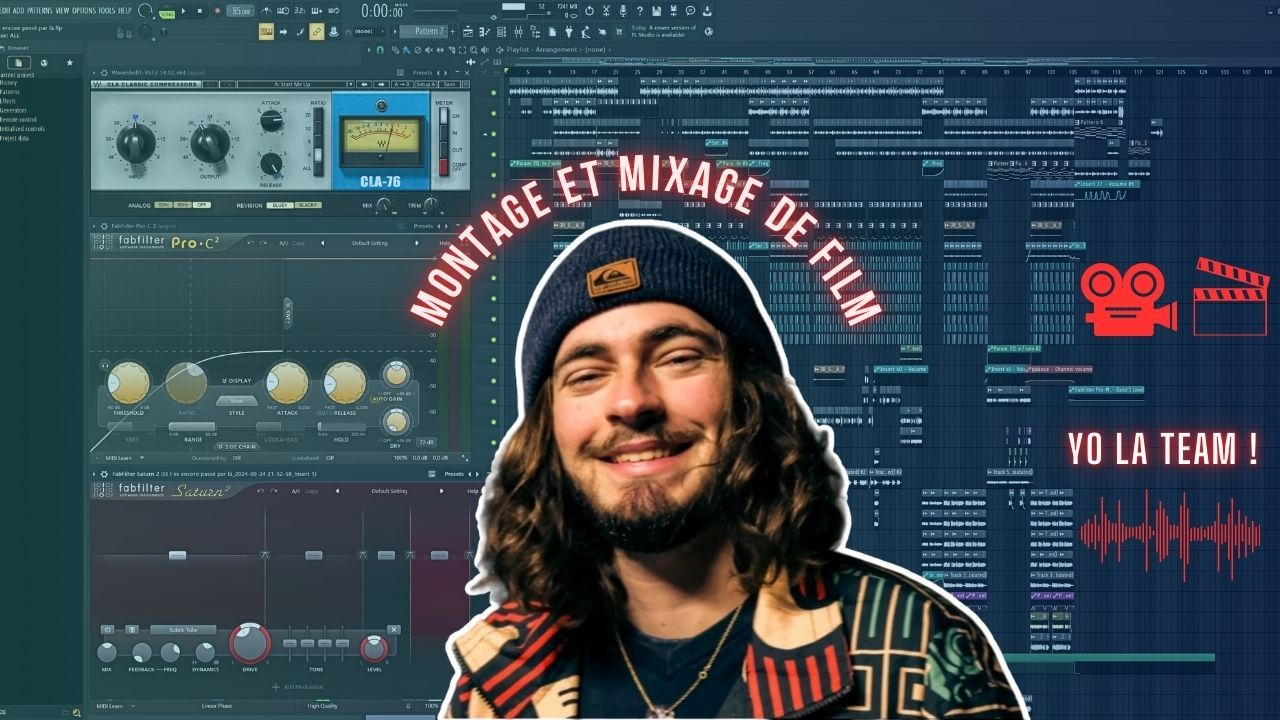The height and width of the screenshot is (720, 1280).
Task: Open the ADD menu
Action: [x=18, y=10]
